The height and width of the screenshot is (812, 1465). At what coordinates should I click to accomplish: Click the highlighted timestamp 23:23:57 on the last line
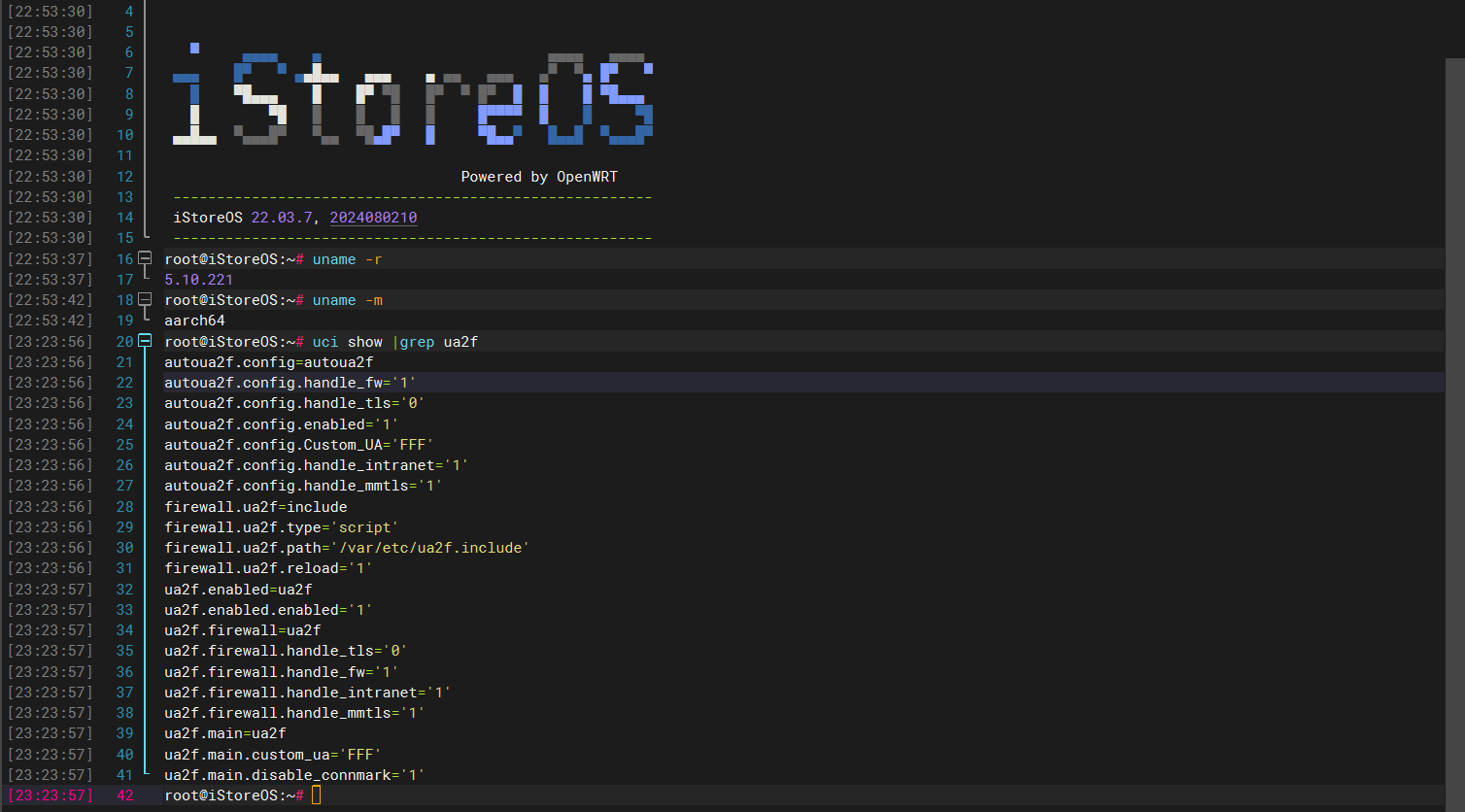[x=51, y=795]
